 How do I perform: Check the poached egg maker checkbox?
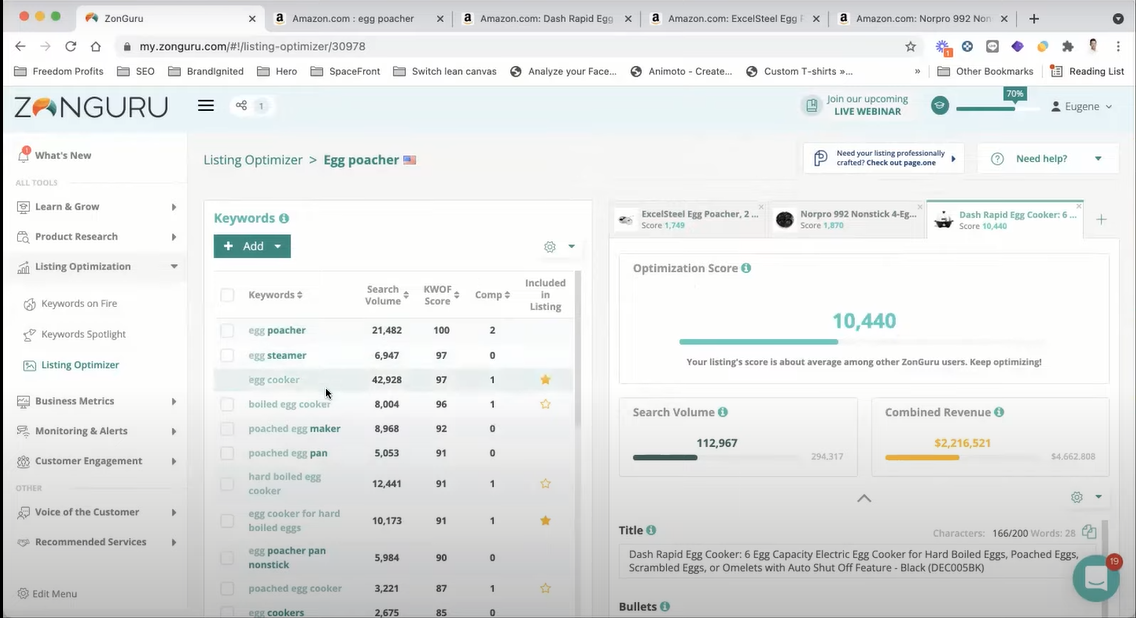(x=227, y=429)
